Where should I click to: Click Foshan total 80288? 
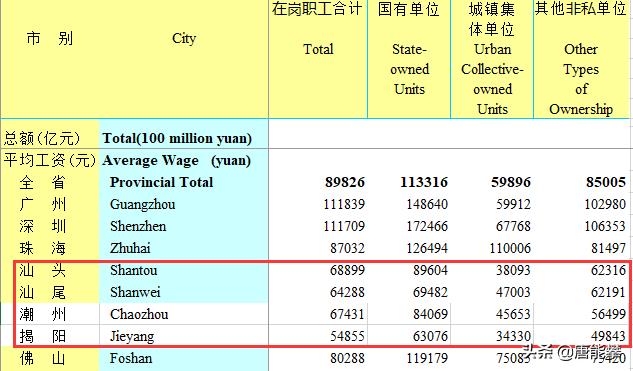(347, 358)
